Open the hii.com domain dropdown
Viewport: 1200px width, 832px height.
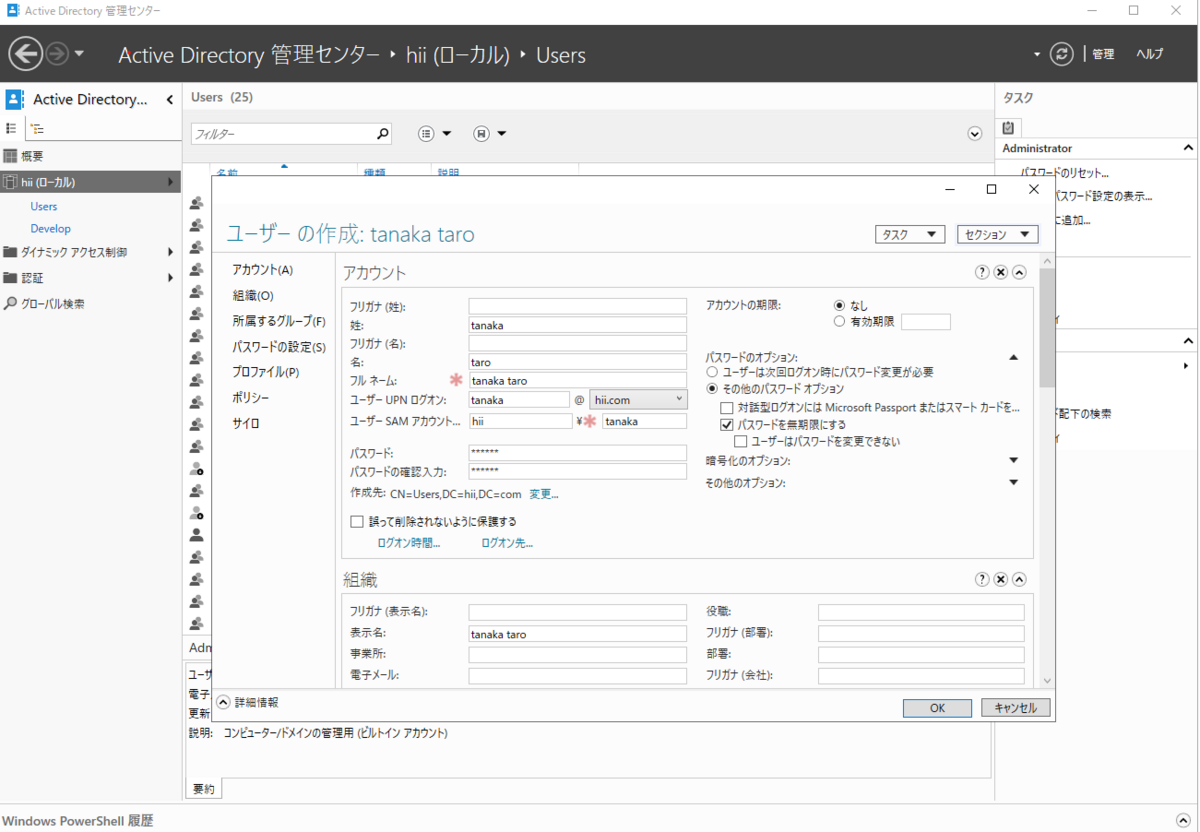pyautogui.click(x=677, y=399)
